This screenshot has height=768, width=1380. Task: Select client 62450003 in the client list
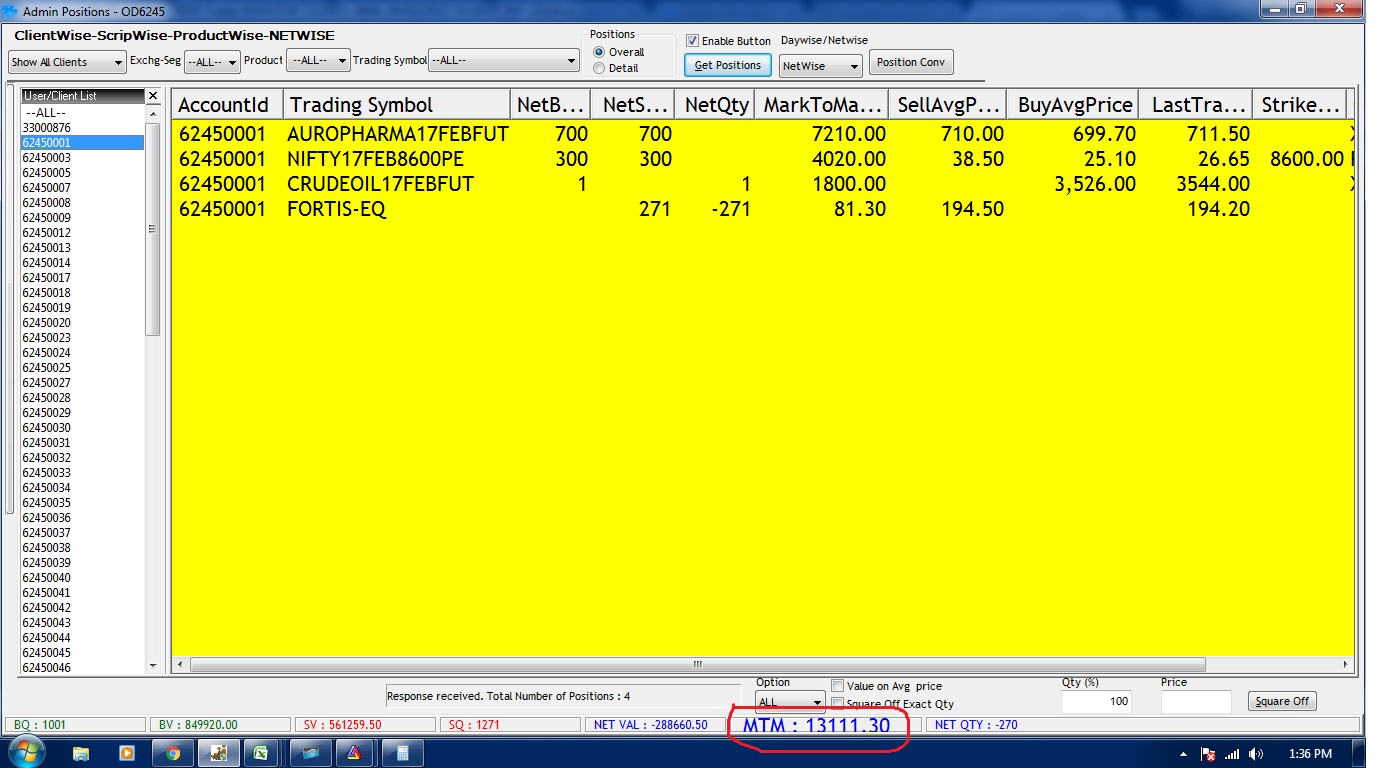click(x=47, y=158)
